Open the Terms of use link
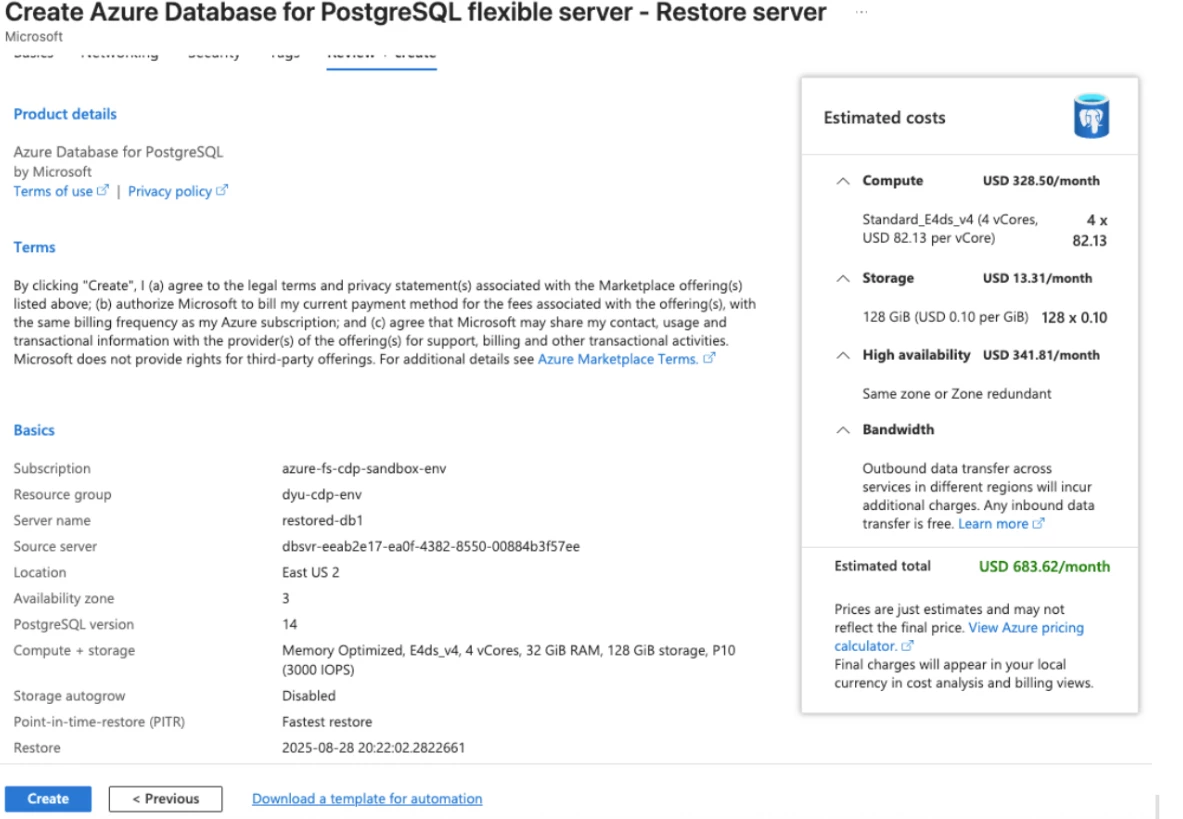Screen dimensions: 1183x819 (x=53, y=191)
